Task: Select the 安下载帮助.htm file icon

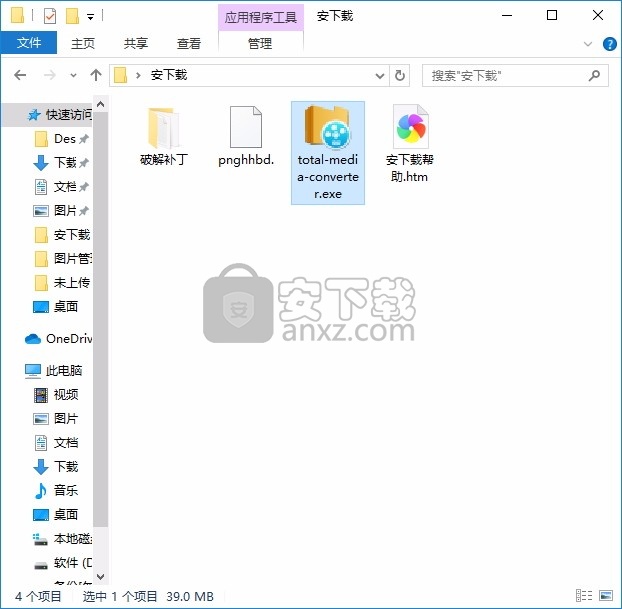Action: coord(410,127)
